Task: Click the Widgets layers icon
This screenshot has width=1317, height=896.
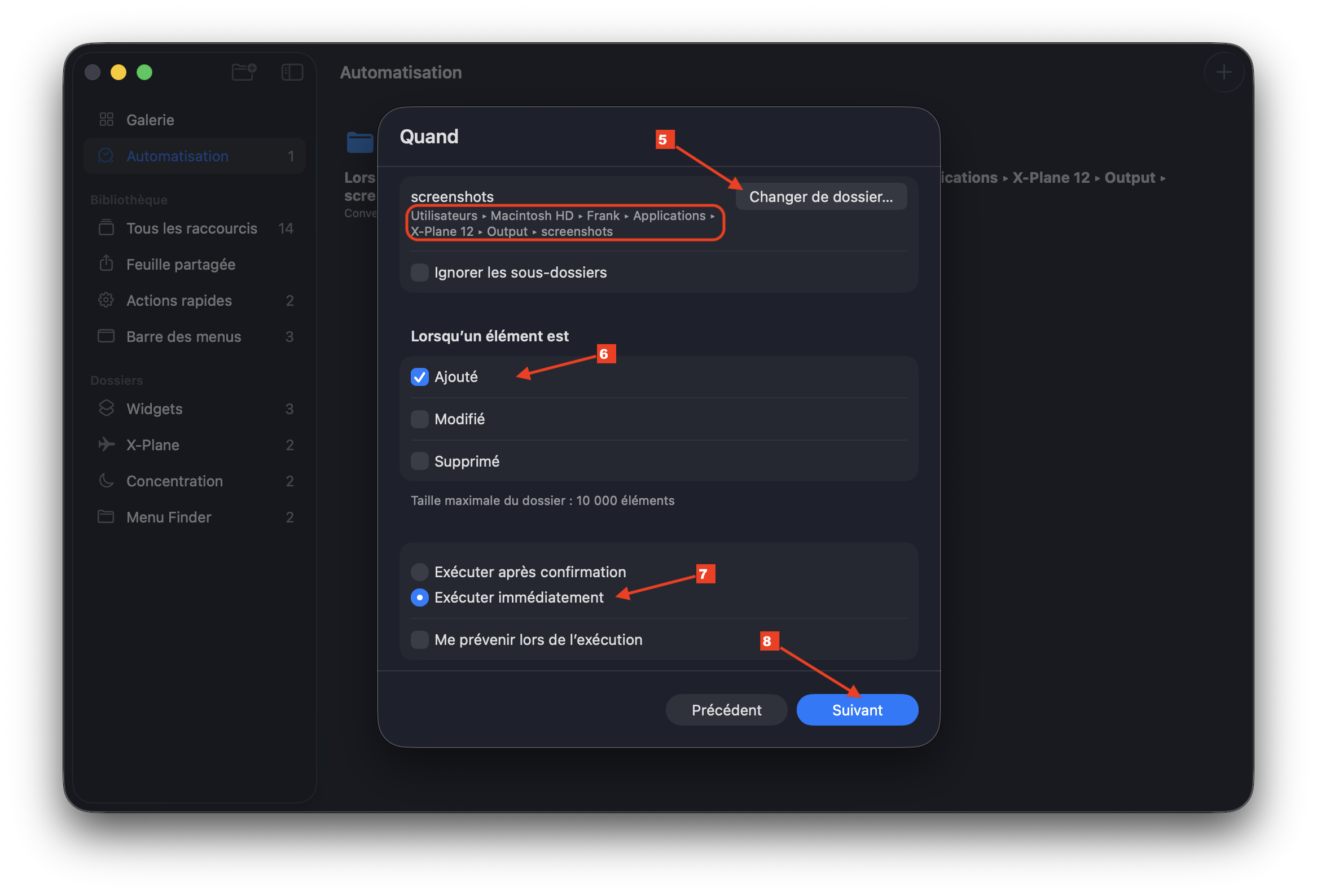Action: (x=106, y=408)
